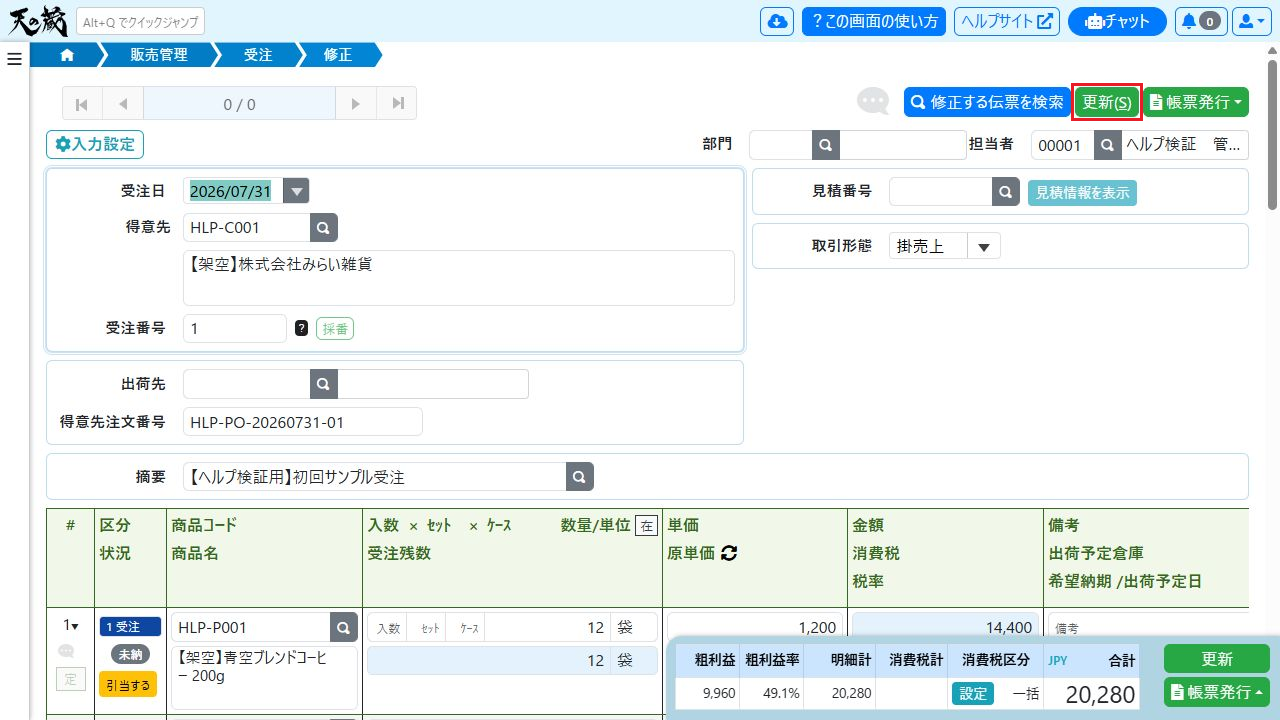Jump to the first record
The height and width of the screenshot is (720, 1280).
[82, 104]
